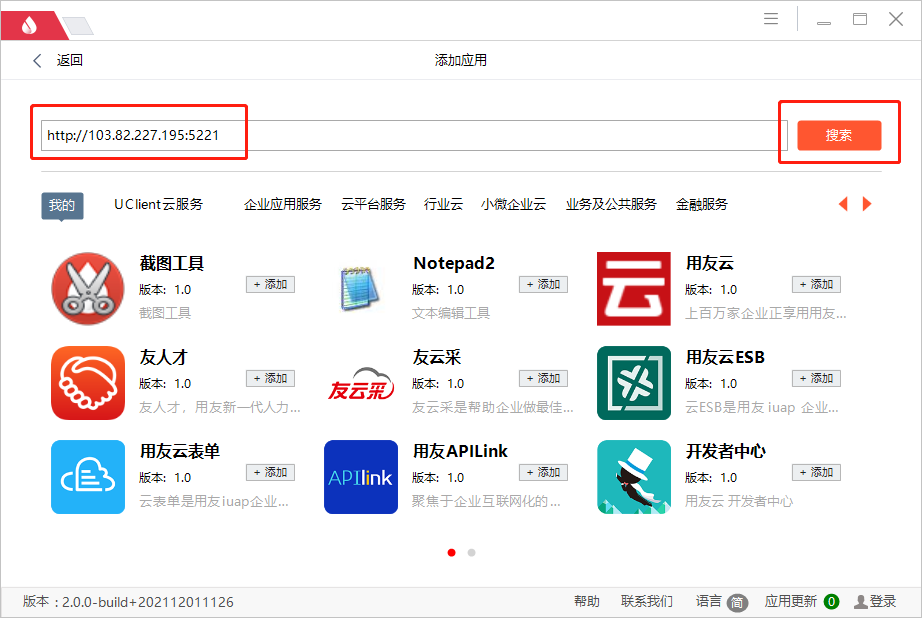Add the 开发者中心 app
Image resolution: width=922 pixels, height=618 pixels.
(x=816, y=472)
